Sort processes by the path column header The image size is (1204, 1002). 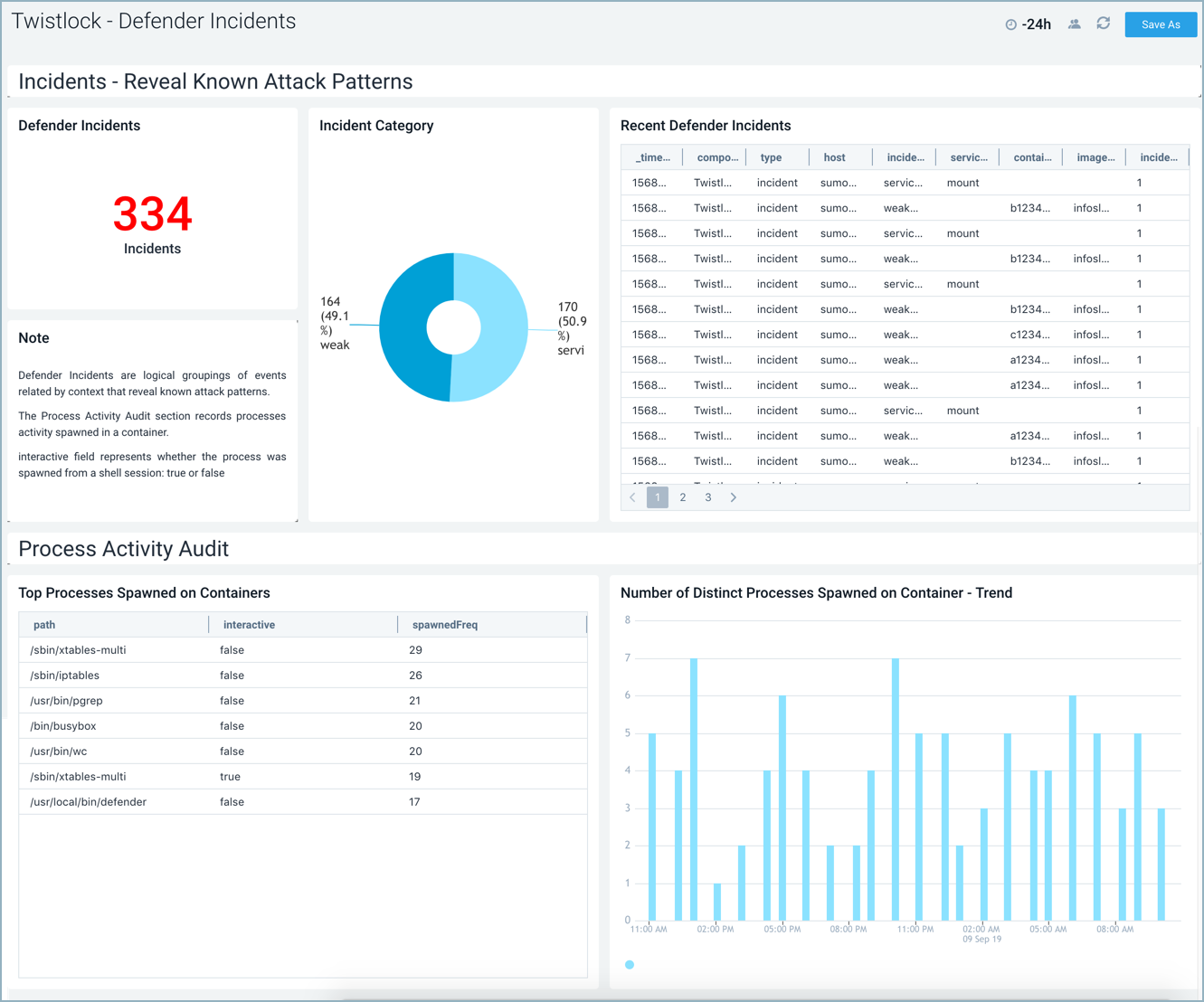[43, 624]
